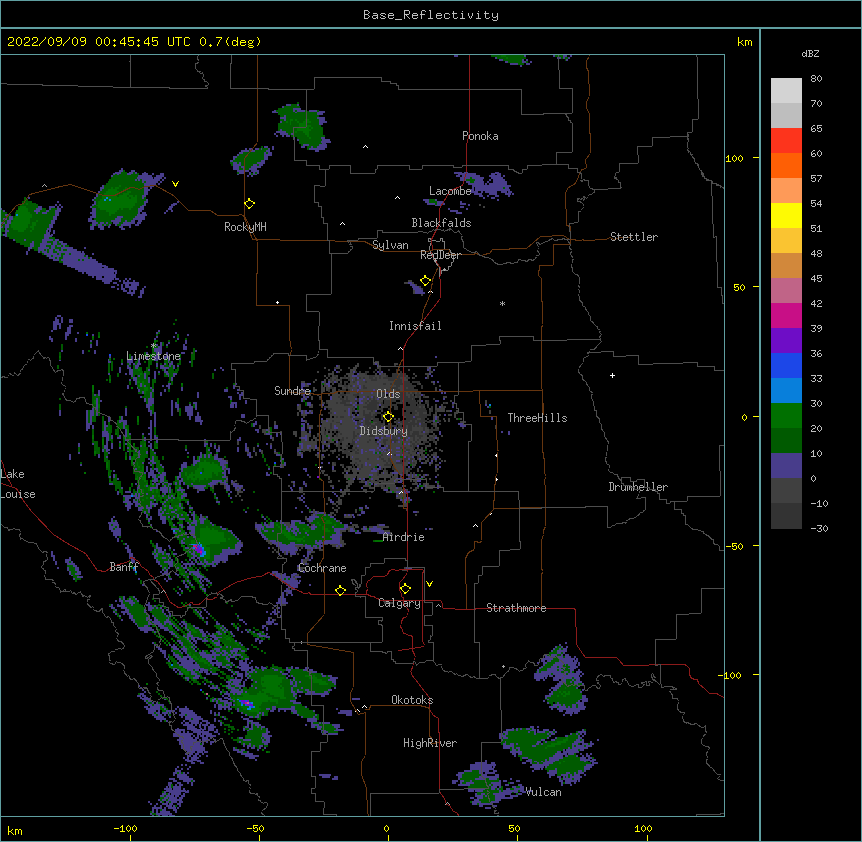Image resolution: width=862 pixels, height=842 pixels.
Task: Click the Limestone label on the map
Action: [x=153, y=356]
